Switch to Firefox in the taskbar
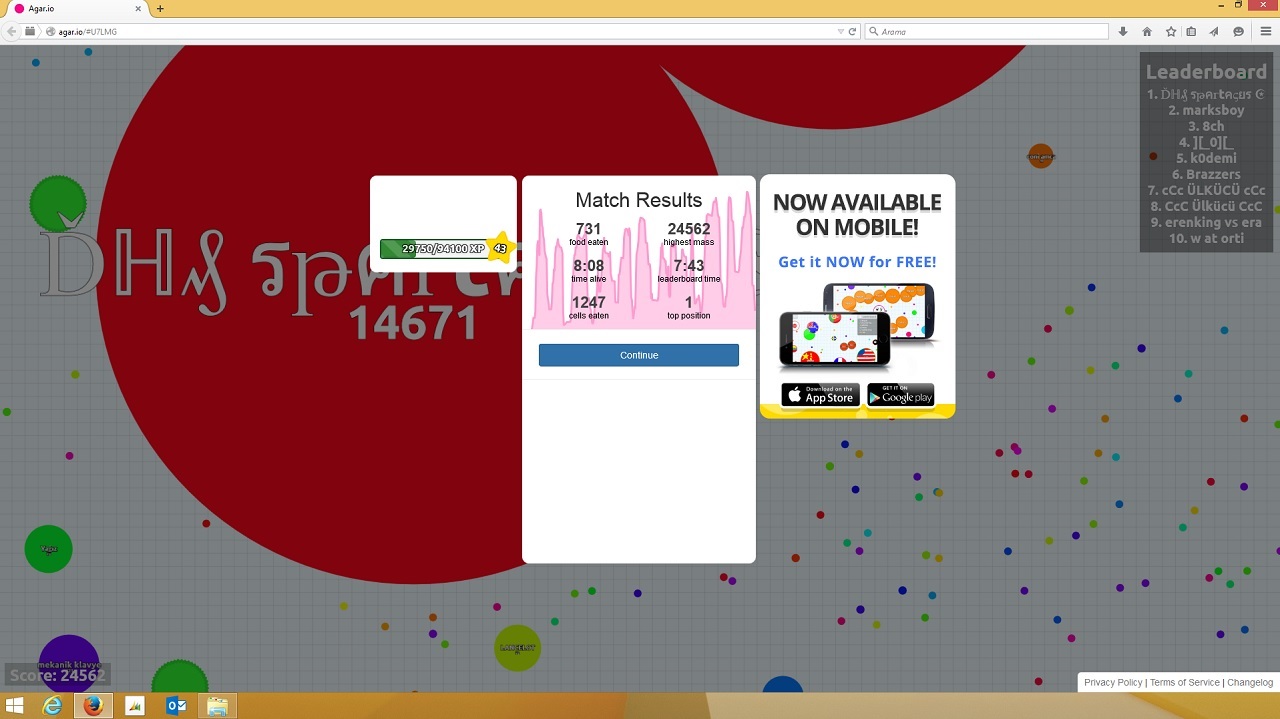This screenshot has height=719, width=1280. point(93,706)
